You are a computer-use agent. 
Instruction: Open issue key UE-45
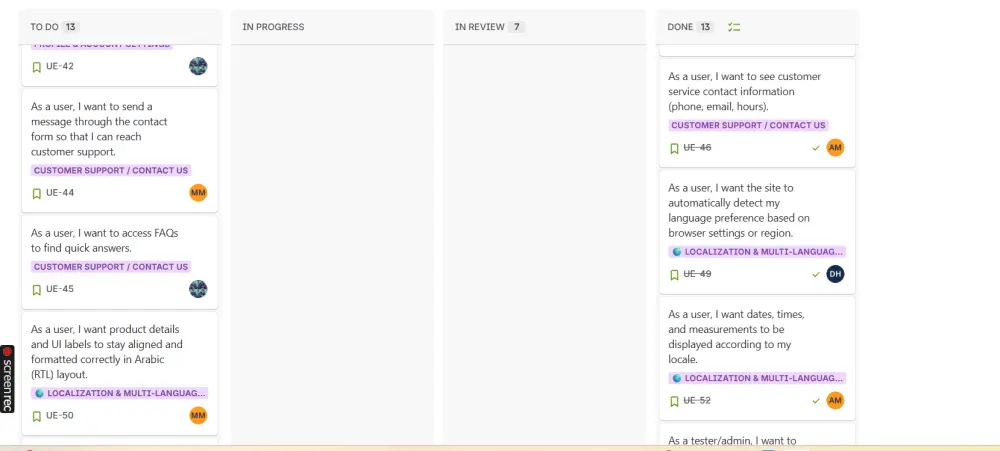[x=60, y=289]
